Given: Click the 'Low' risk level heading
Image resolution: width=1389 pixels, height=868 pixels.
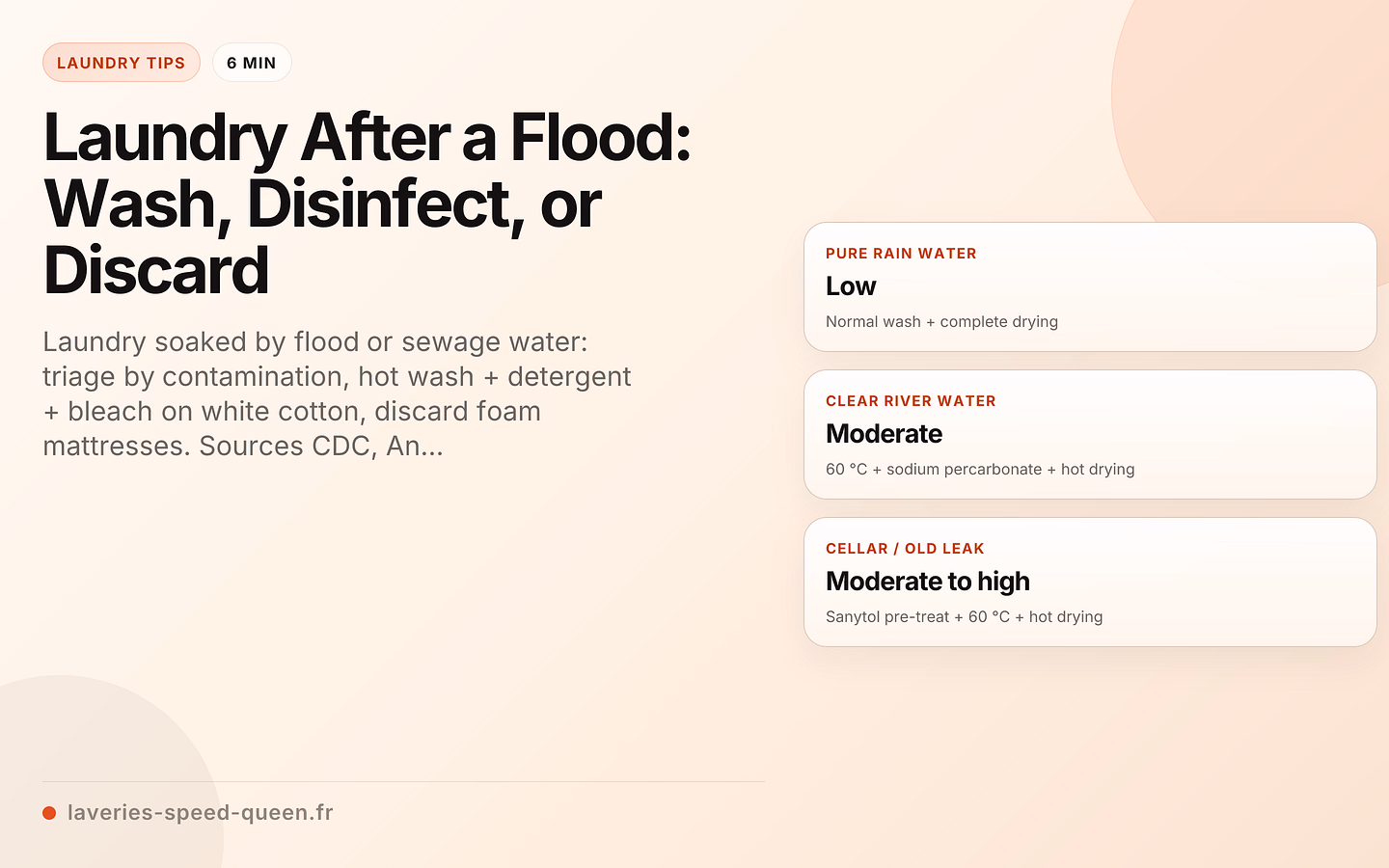Looking at the screenshot, I should [851, 286].
